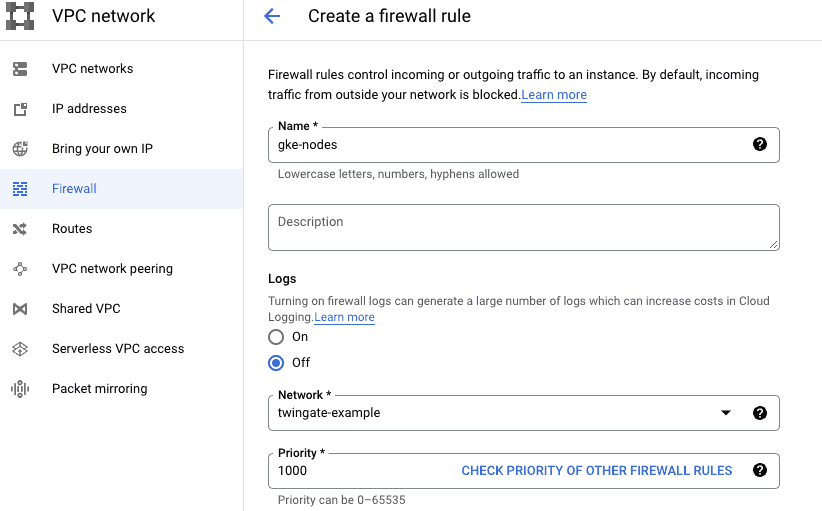Viewport: 822px width, 511px height.
Task: Click into the Description text area
Action: (x=523, y=227)
